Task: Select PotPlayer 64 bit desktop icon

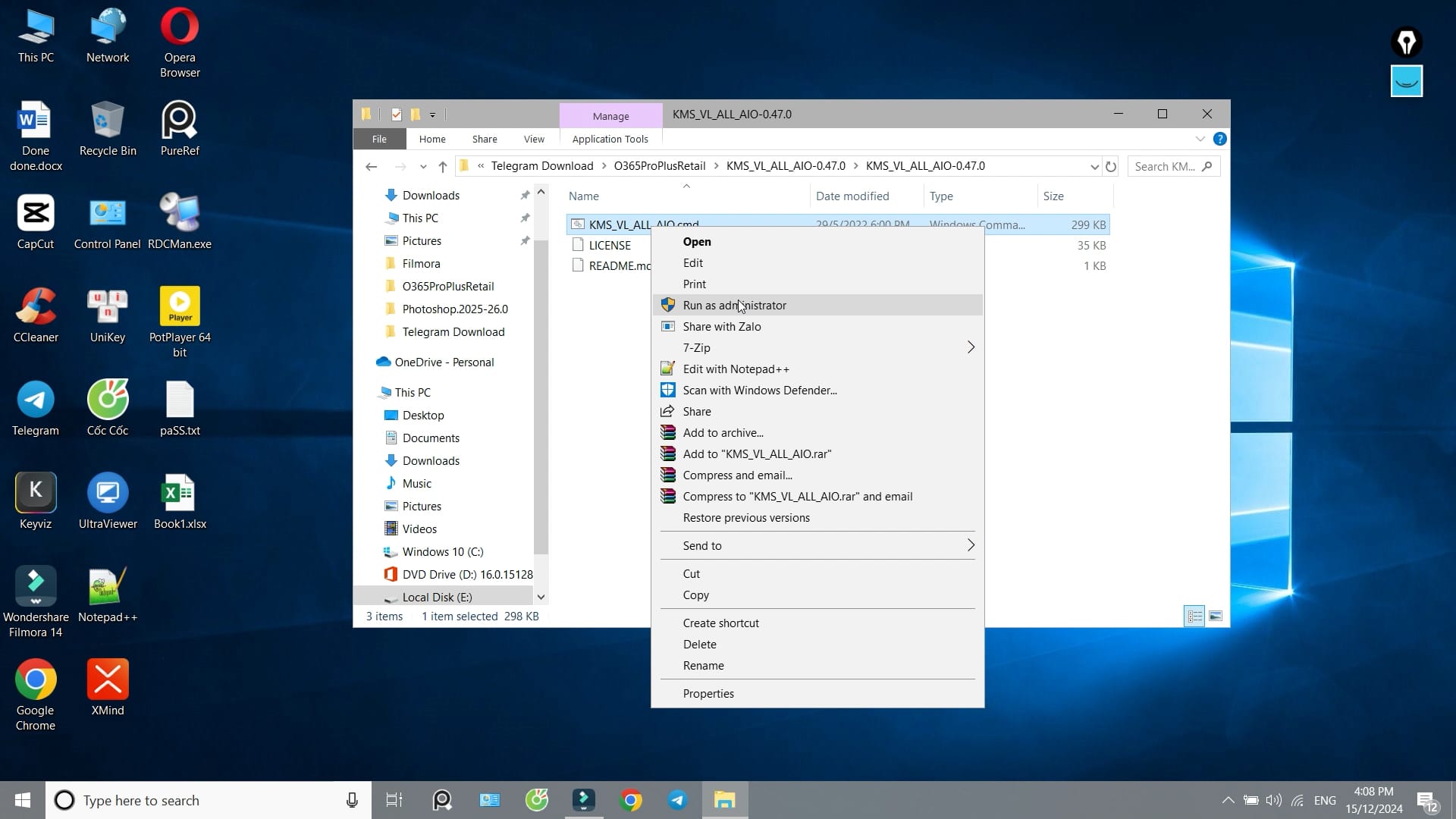Action: 180,322
